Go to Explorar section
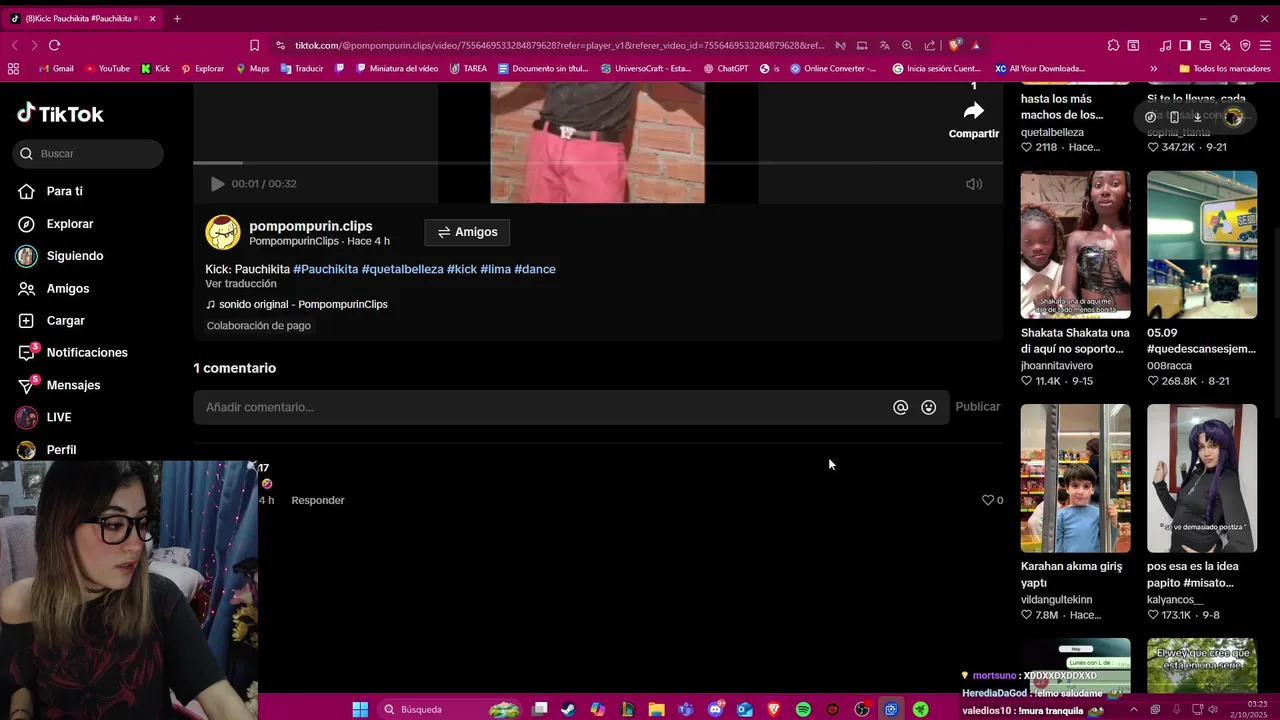 [69, 224]
